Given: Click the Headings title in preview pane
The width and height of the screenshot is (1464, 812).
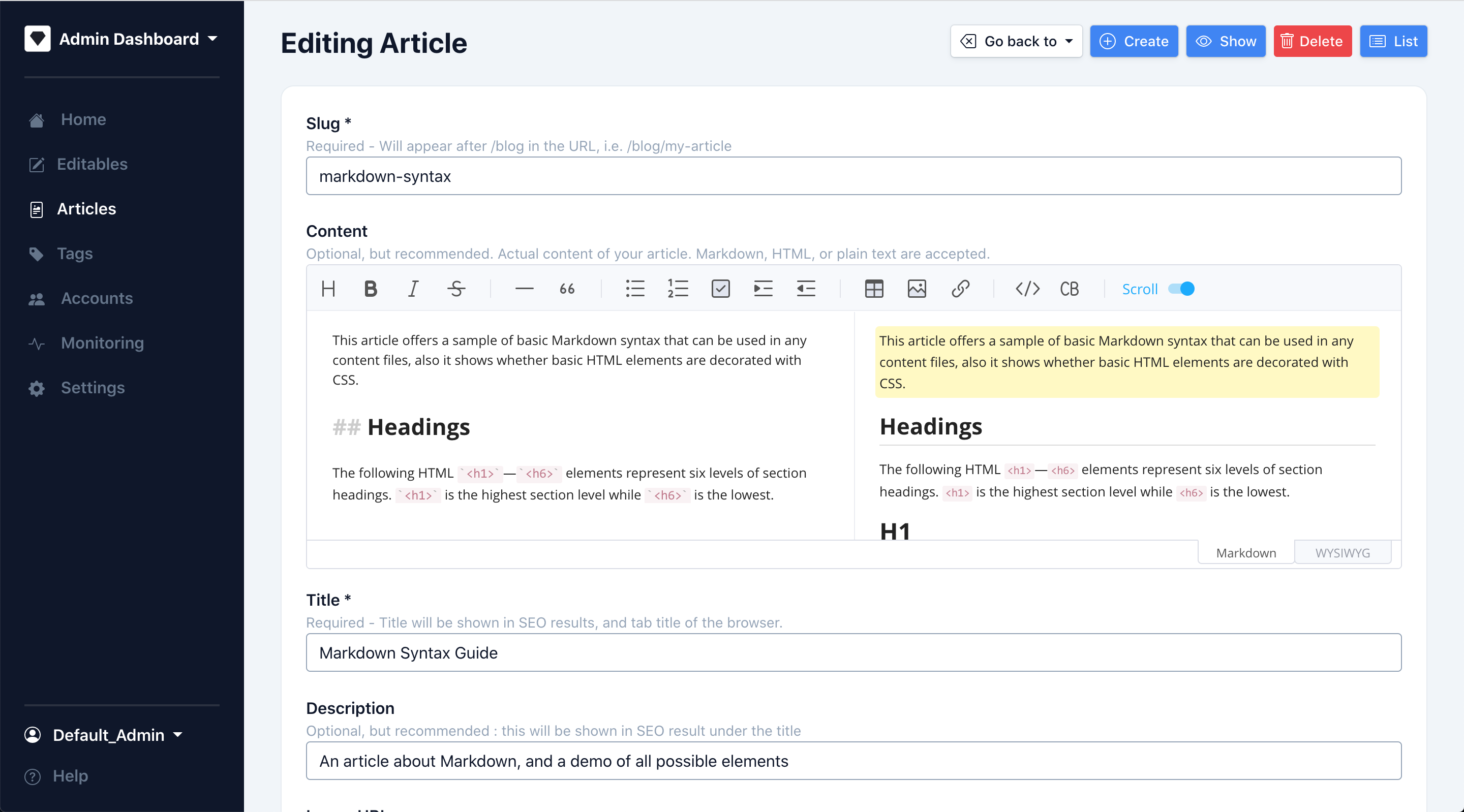Looking at the screenshot, I should 931,427.
